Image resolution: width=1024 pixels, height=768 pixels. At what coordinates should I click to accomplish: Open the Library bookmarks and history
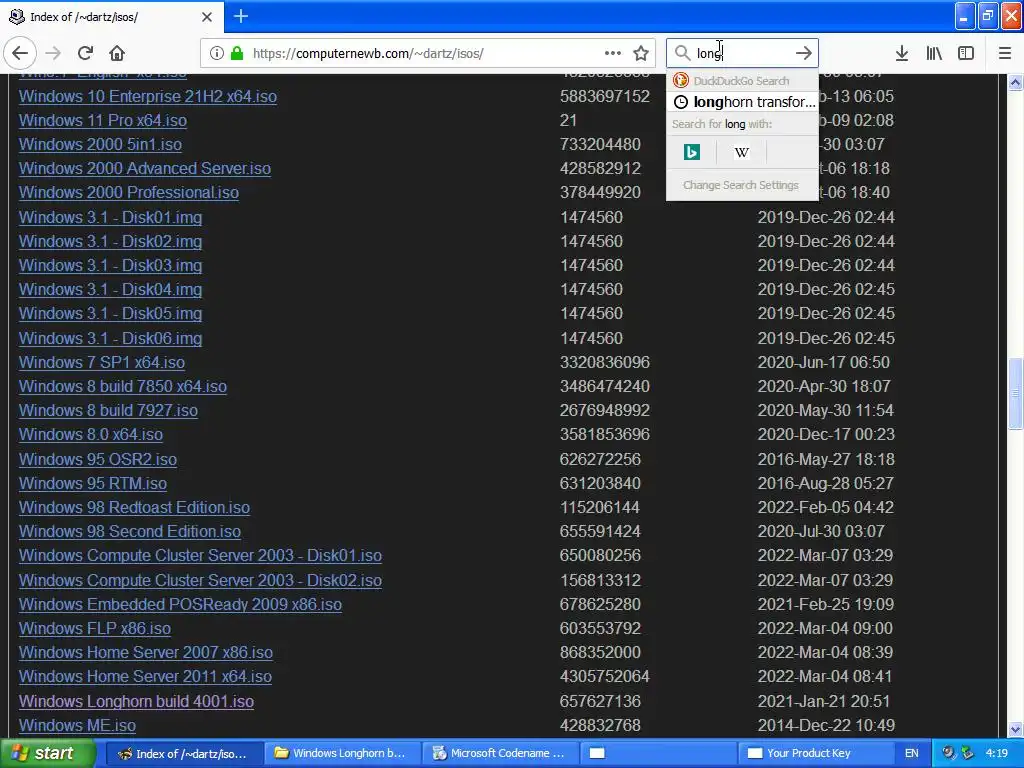point(934,53)
